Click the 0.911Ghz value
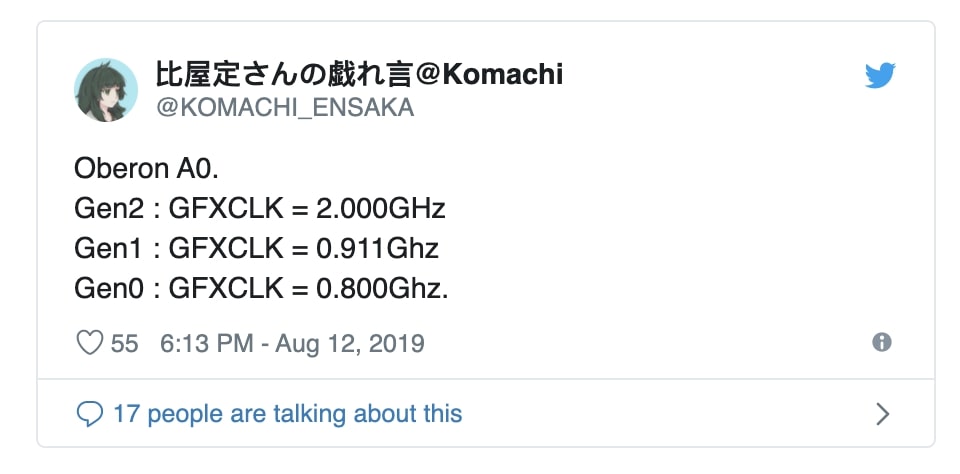 click(378, 249)
